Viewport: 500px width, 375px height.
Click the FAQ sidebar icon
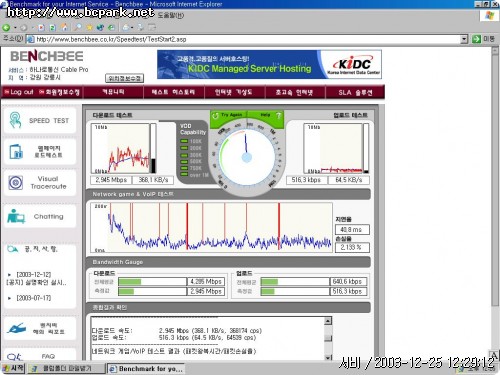coord(15,356)
